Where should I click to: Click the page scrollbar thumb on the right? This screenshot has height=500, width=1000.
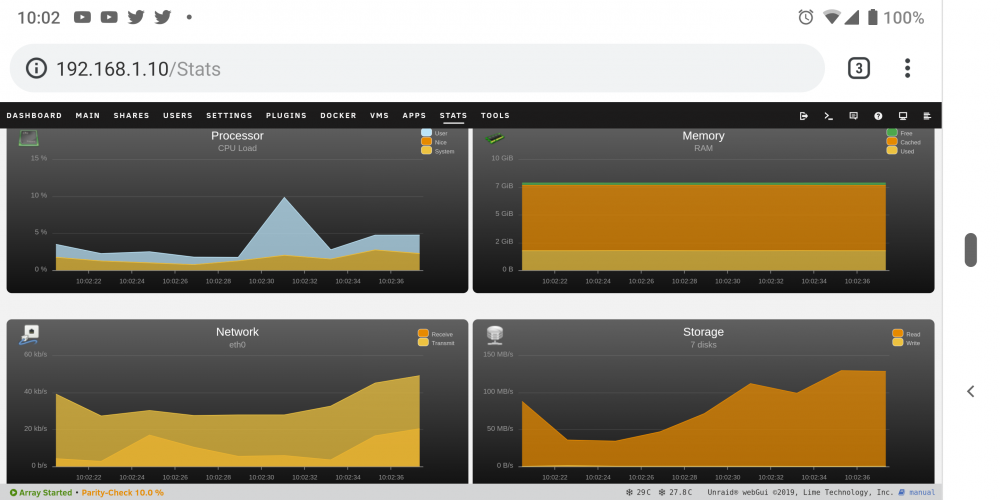pos(970,250)
